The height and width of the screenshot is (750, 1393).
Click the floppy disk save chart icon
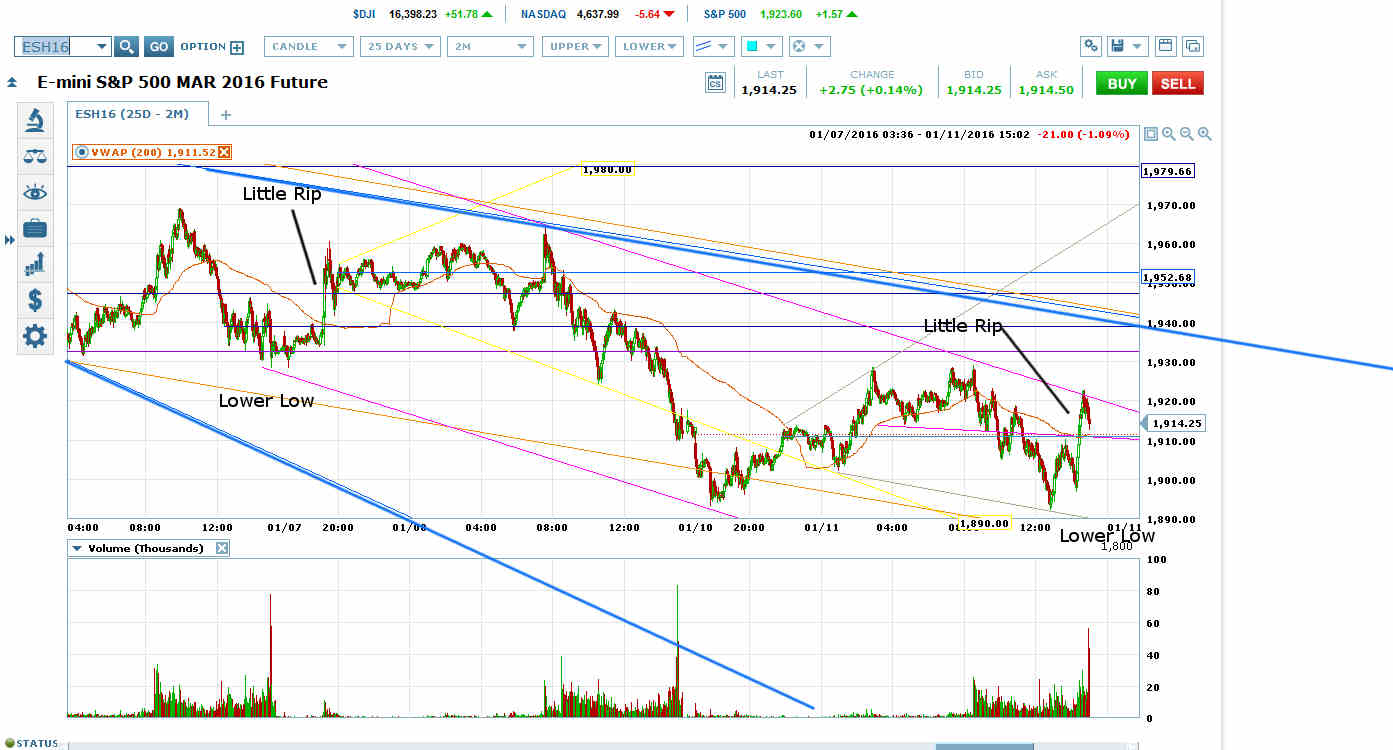1118,46
